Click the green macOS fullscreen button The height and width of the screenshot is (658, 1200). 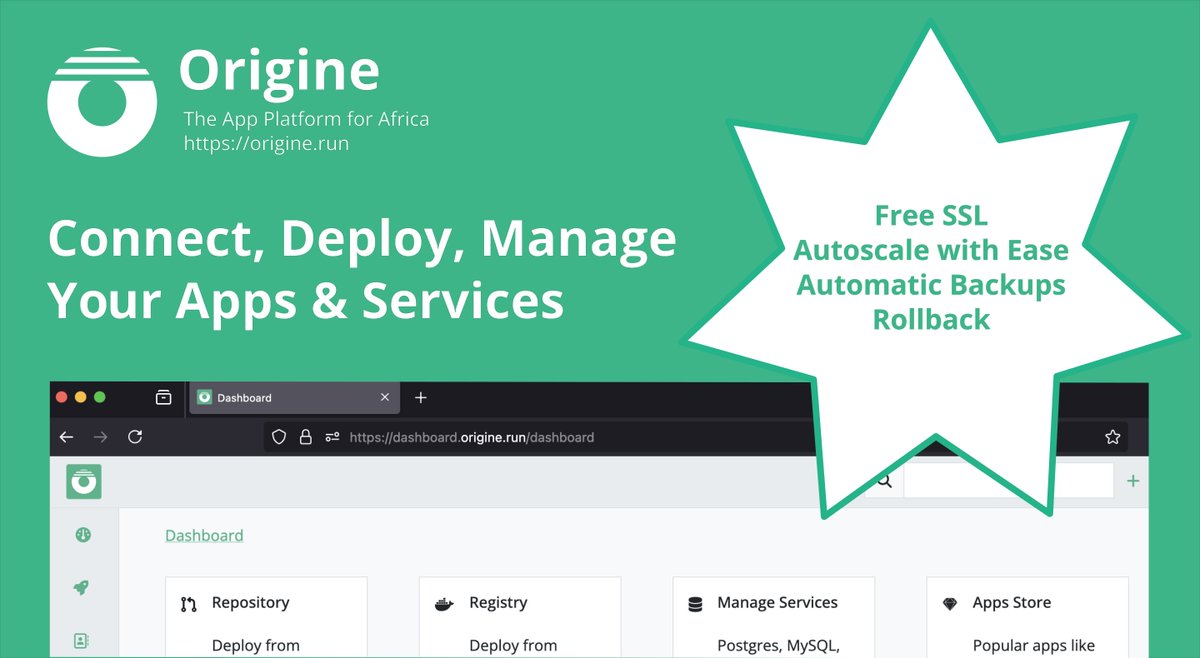(x=100, y=397)
